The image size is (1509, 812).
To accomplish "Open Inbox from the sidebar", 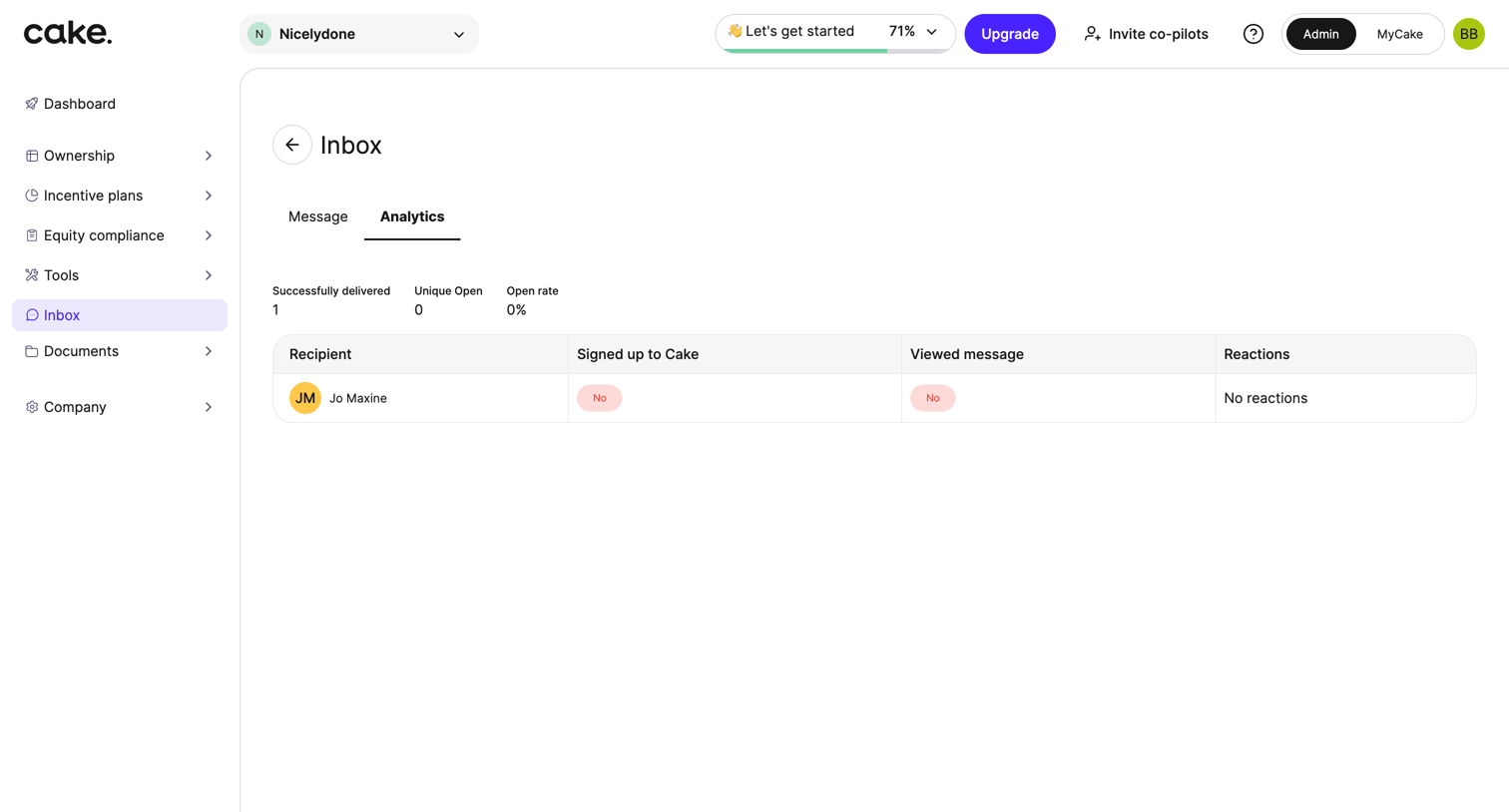I will (x=120, y=315).
